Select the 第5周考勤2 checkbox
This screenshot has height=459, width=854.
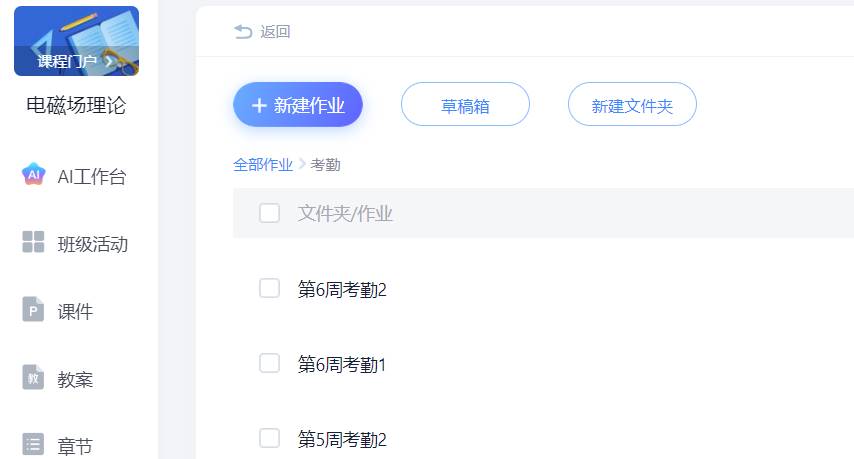coord(269,438)
